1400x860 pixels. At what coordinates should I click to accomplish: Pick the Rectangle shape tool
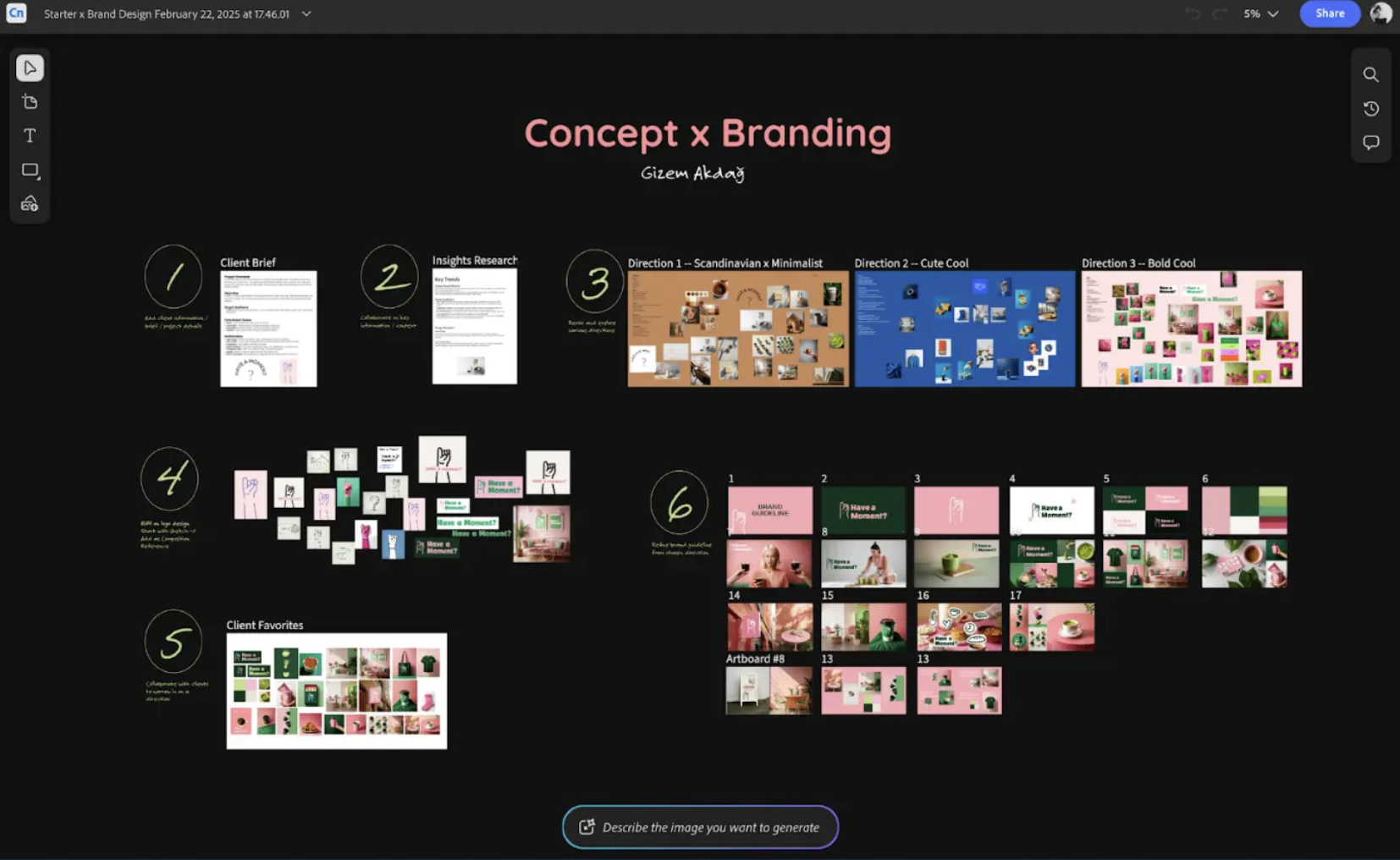coord(30,170)
